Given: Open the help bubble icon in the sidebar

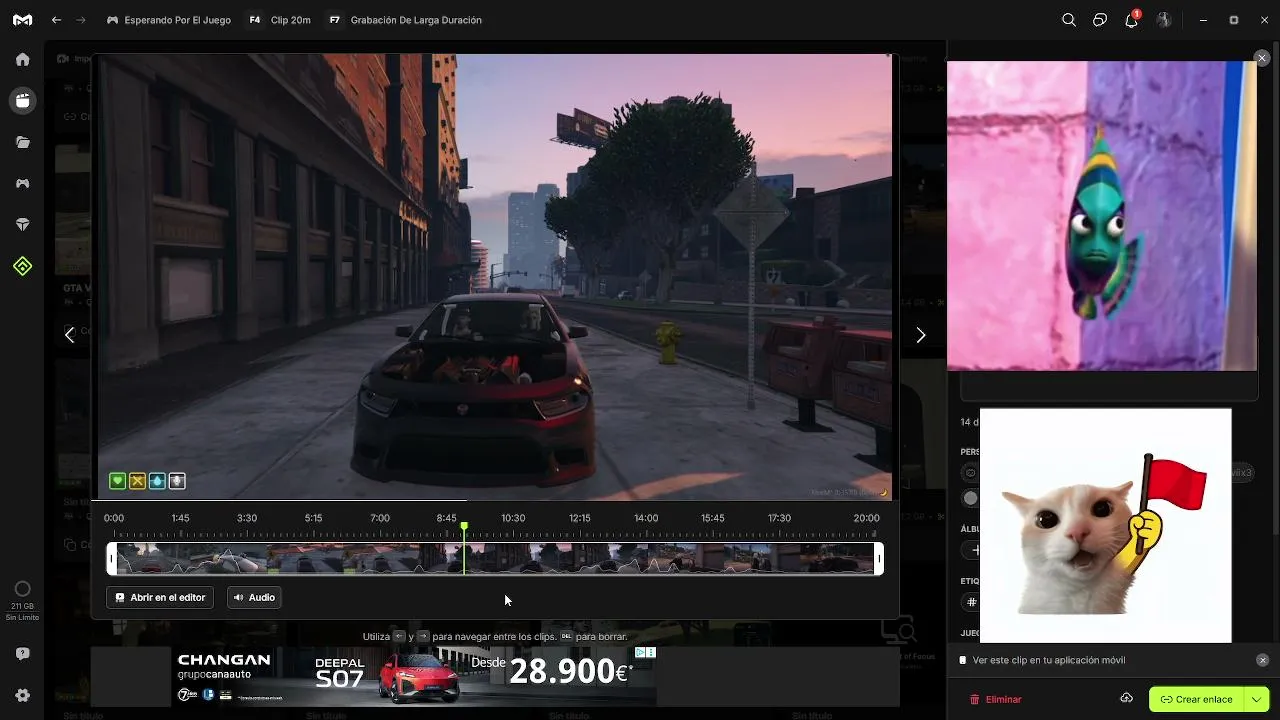Looking at the screenshot, I should pos(22,654).
